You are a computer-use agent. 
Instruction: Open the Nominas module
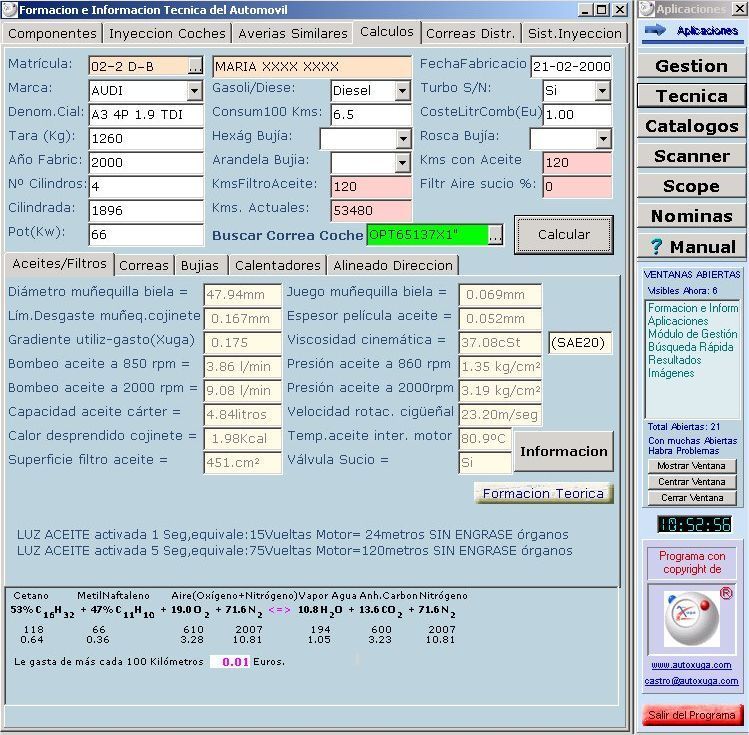[x=691, y=216]
